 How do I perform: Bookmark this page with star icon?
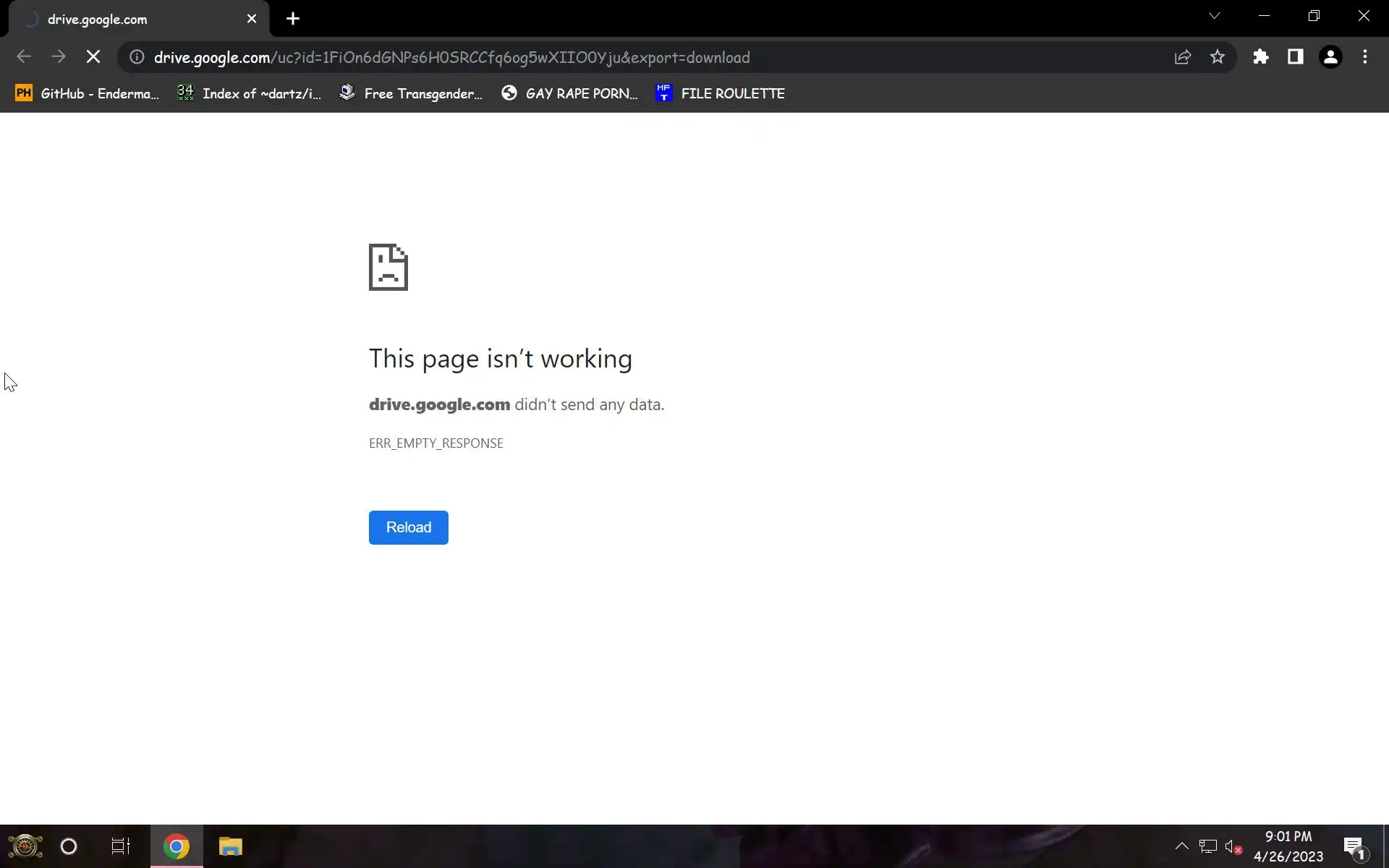click(x=1218, y=57)
